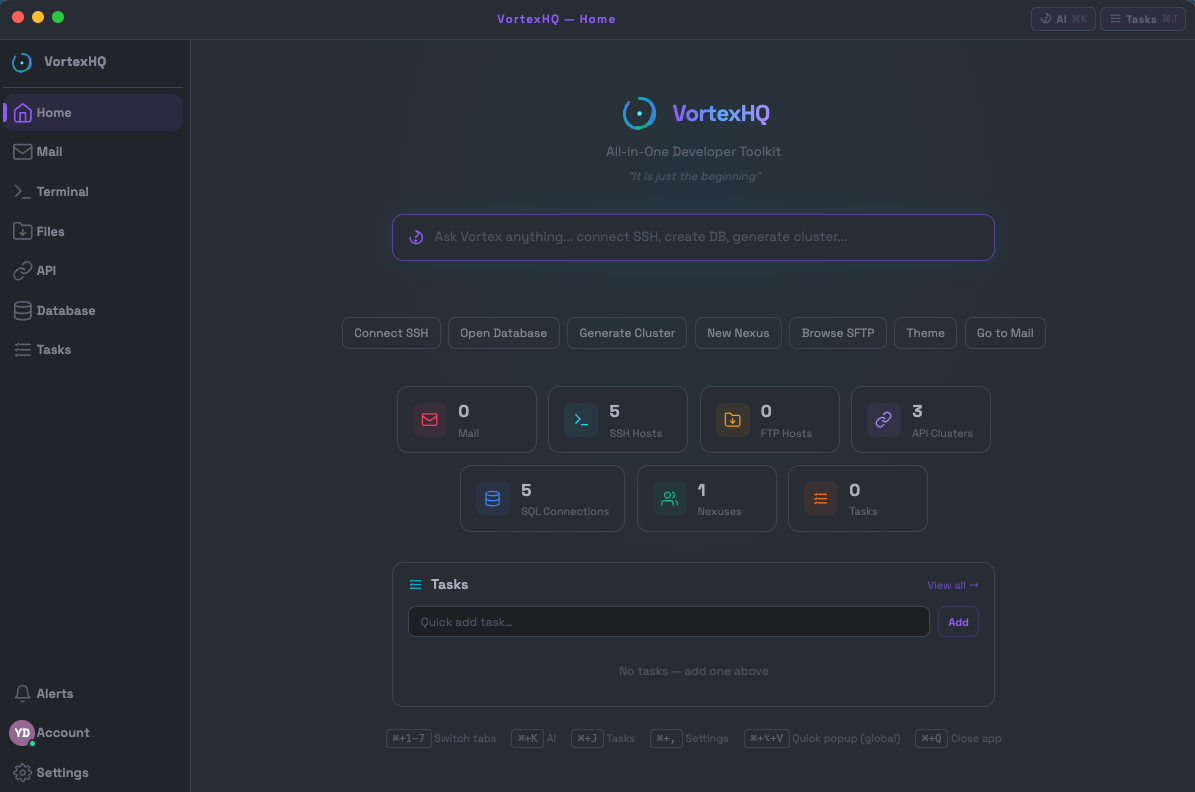
Task: Follow the View all tasks link
Action: coord(952,586)
